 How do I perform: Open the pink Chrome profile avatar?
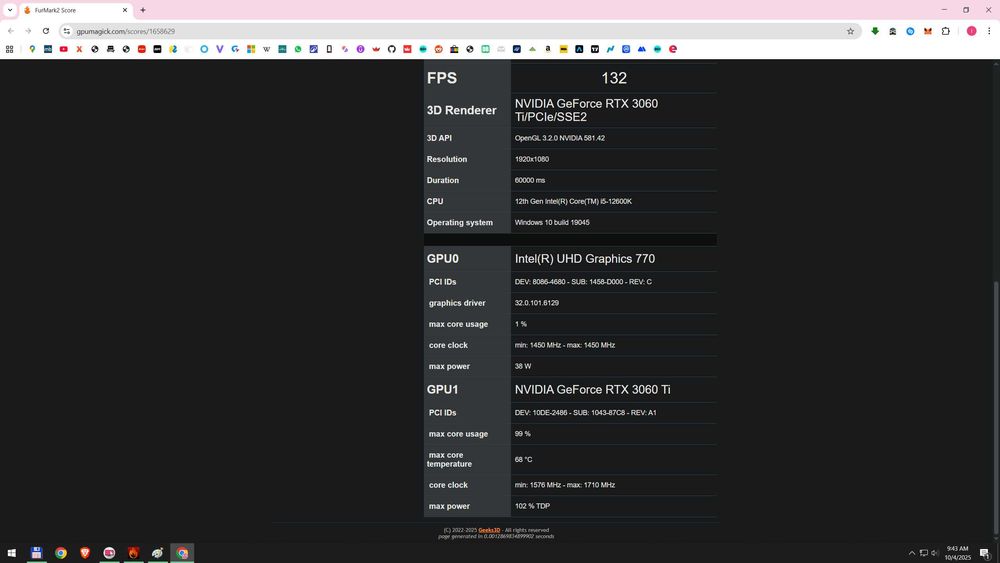coord(971,31)
